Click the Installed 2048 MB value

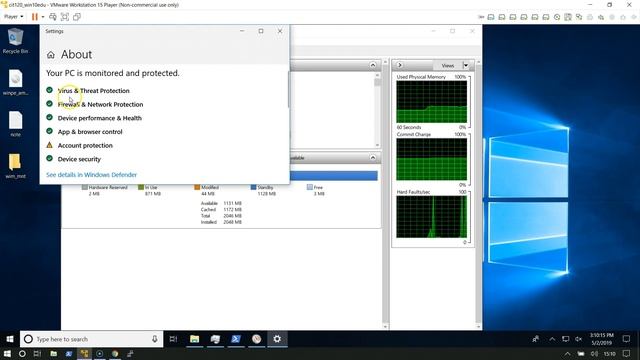point(232,222)
